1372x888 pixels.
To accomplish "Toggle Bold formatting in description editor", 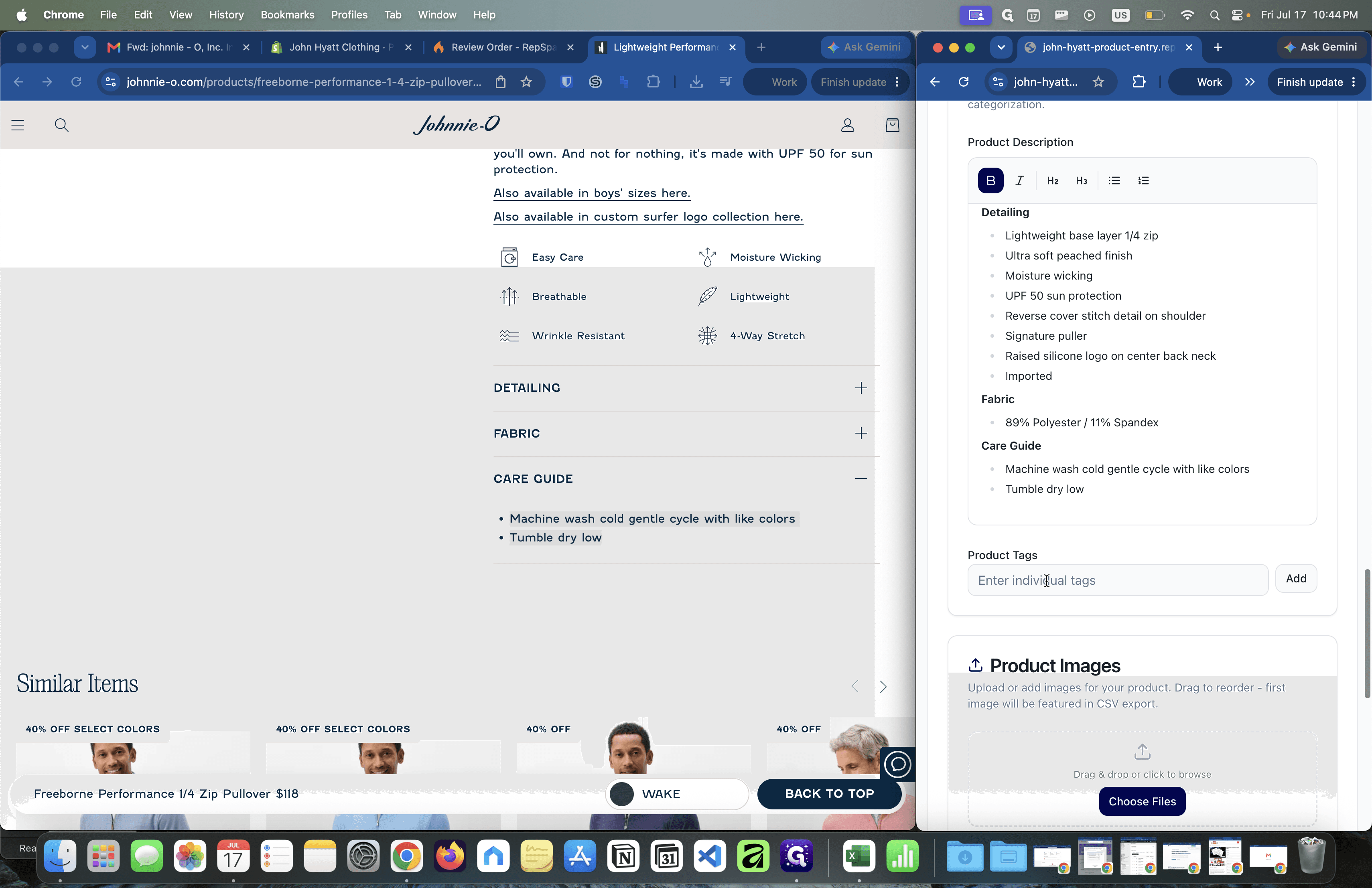I will click(x=990, y=180).
